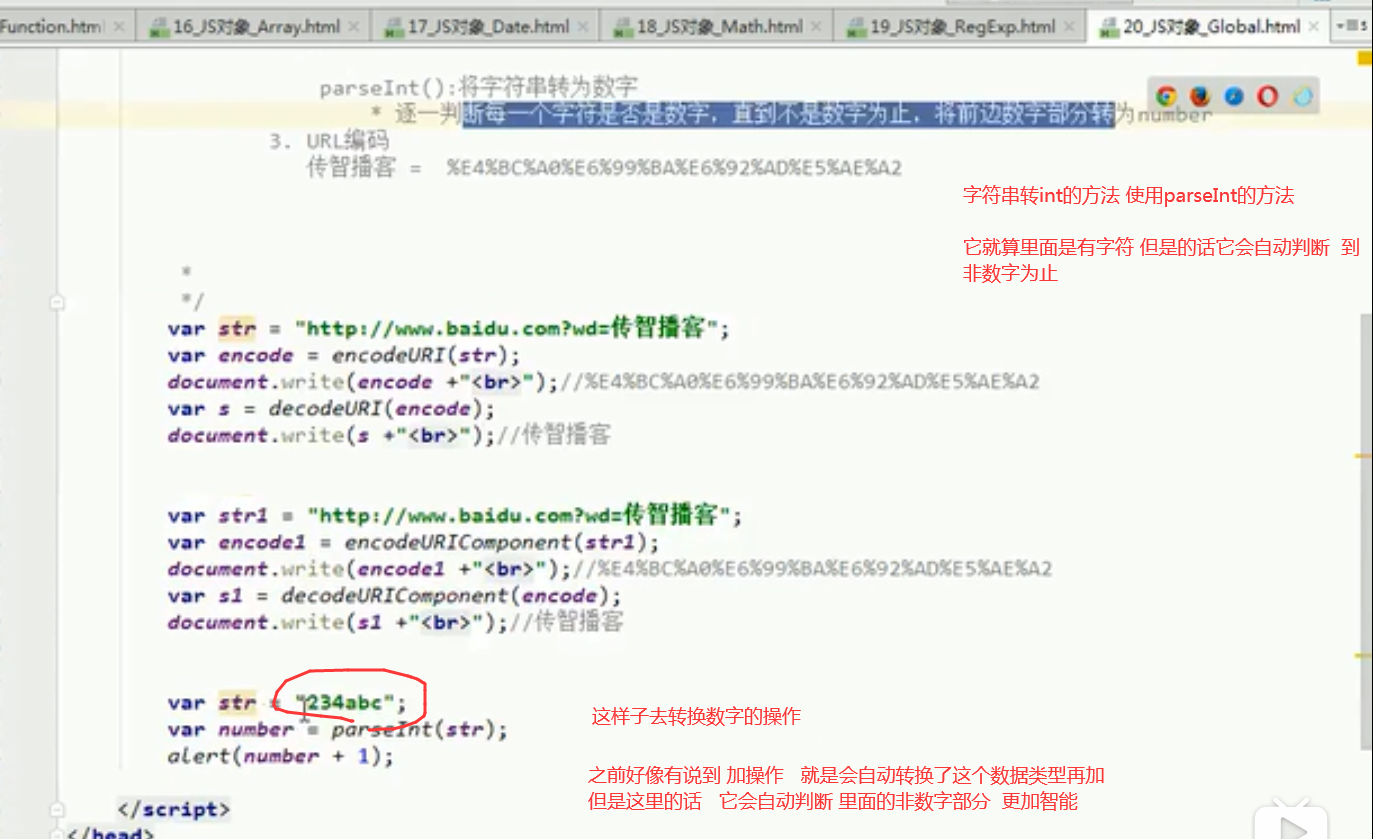The width and height of the screenshot is (1373, 839).
Task: Open preview in Firefox browser icon
Action: 1201,96
